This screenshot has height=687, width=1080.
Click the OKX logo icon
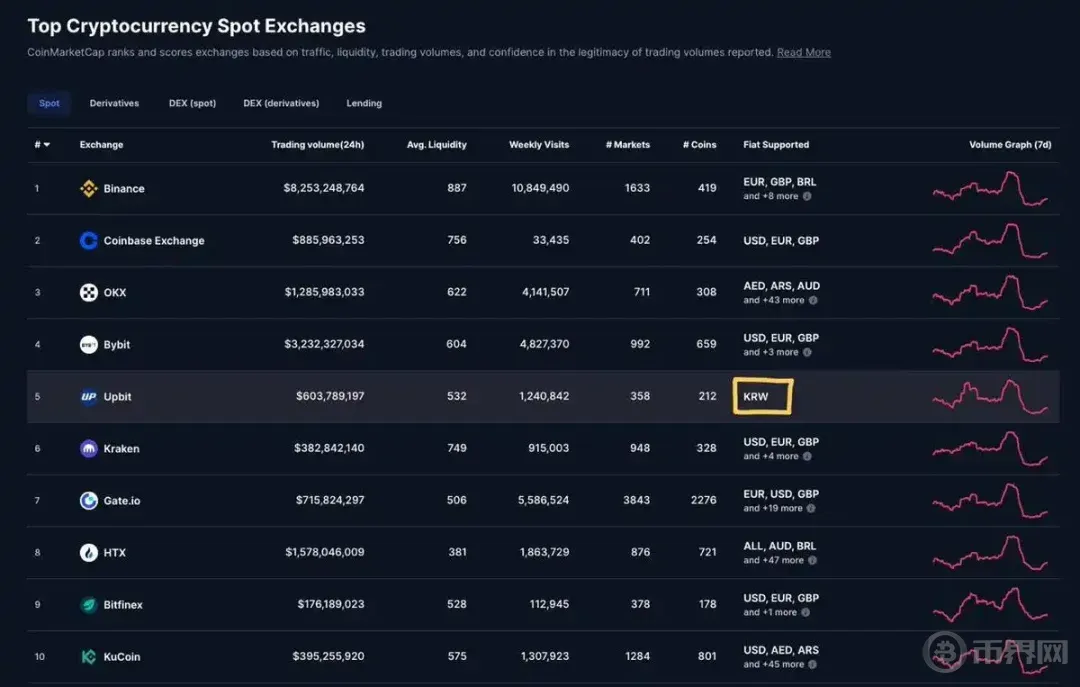click(88, 292)
